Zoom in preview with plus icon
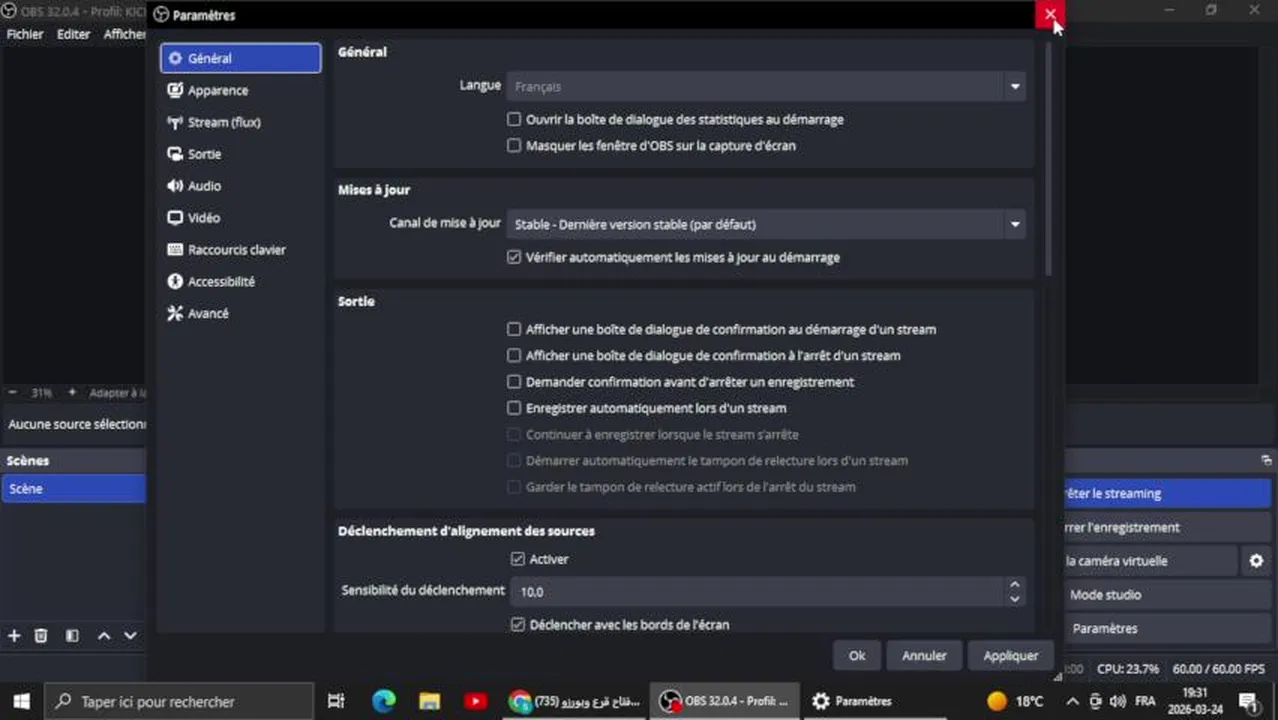Screen dimensions: 1278x720 coord(71,393)
